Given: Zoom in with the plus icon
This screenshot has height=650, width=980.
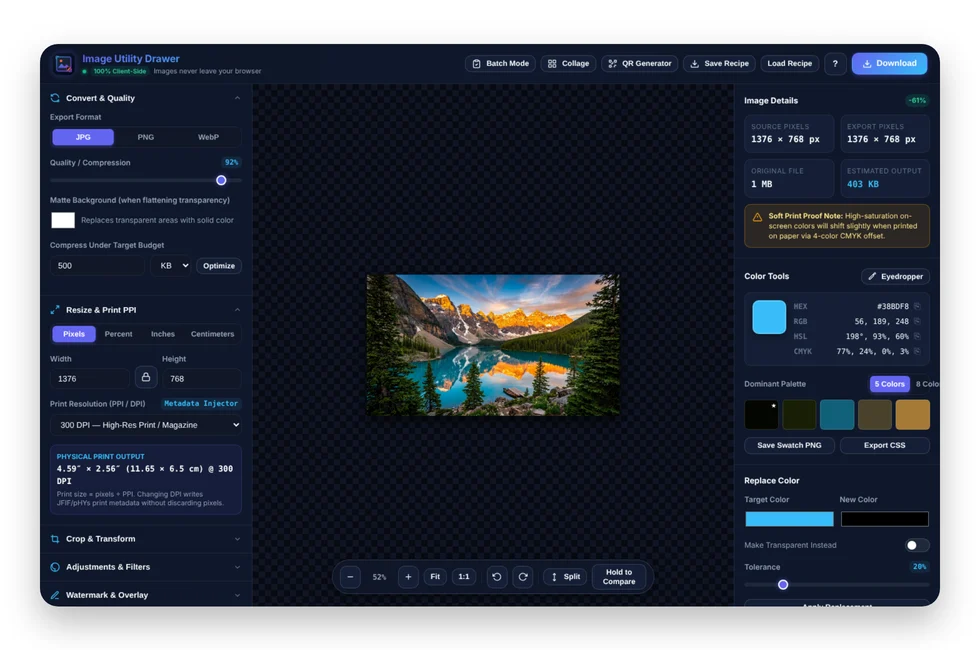Looking at the screenshot, I should (408, 577).
